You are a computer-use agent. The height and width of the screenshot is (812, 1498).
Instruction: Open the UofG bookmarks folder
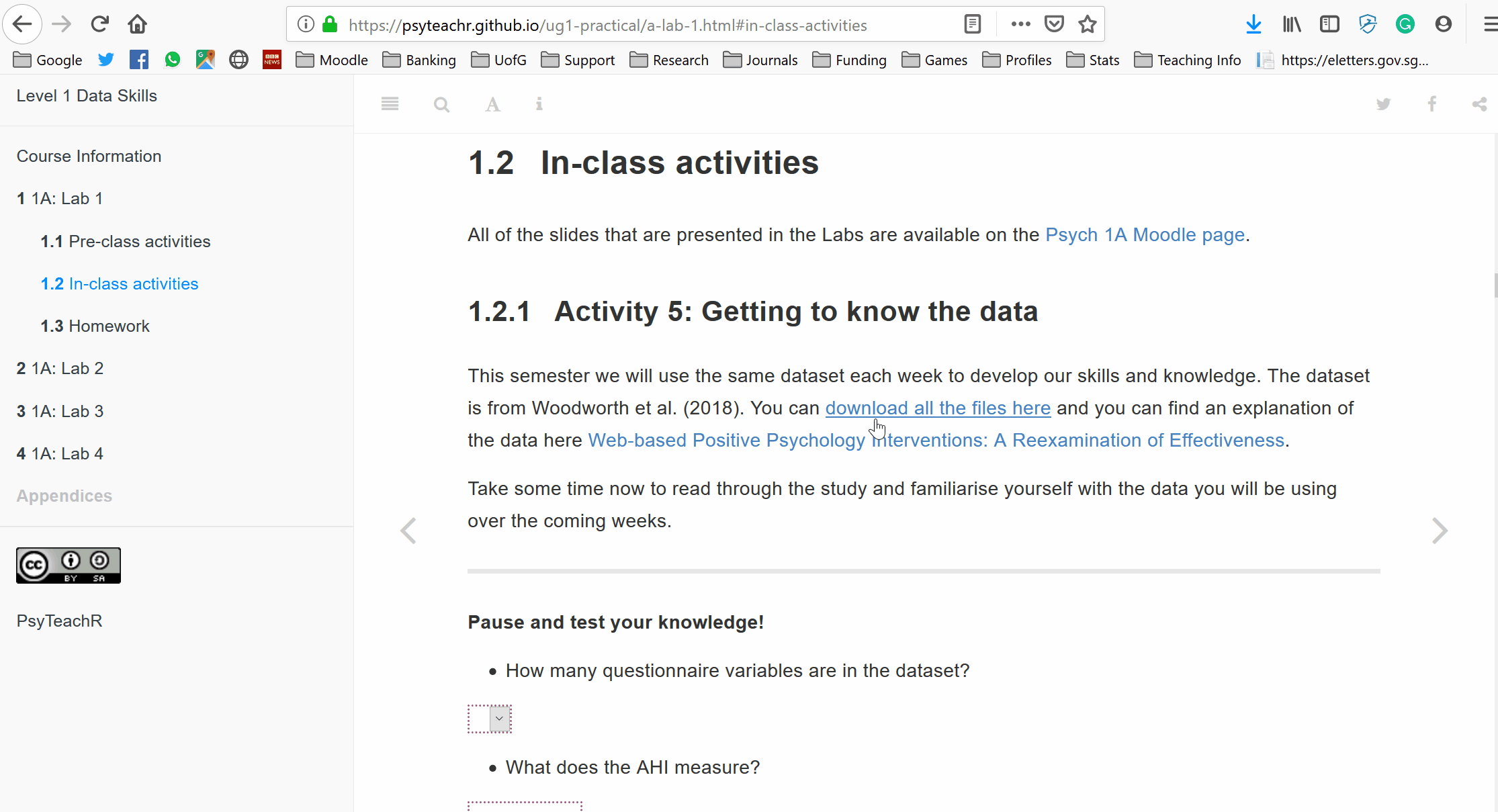[498, 60]
